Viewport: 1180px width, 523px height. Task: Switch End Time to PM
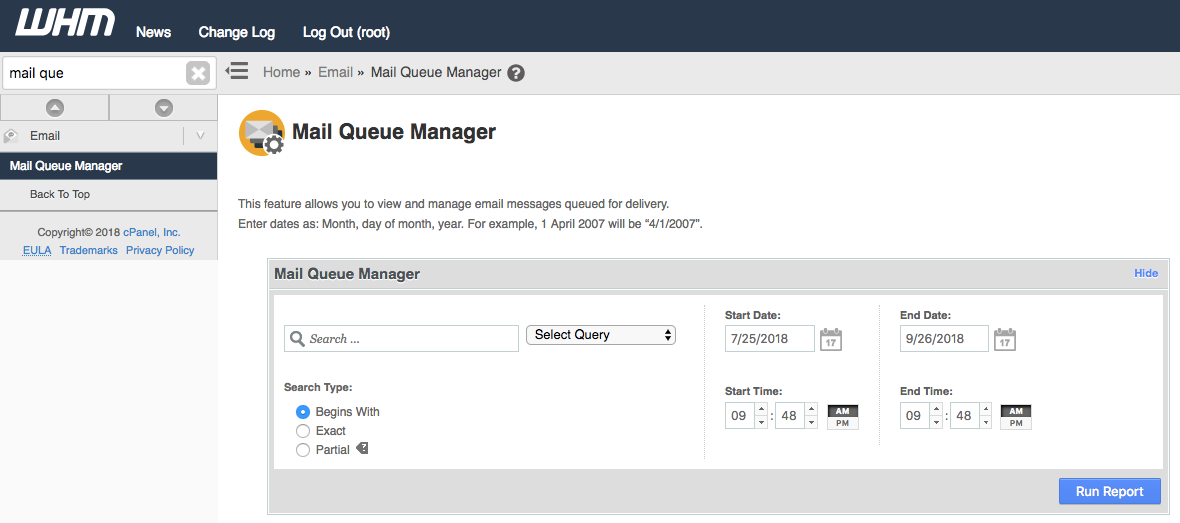(1015, 423)
